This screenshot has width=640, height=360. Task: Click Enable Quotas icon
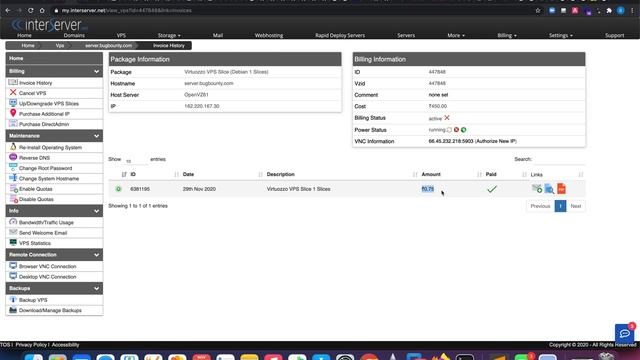click(13, 189)
